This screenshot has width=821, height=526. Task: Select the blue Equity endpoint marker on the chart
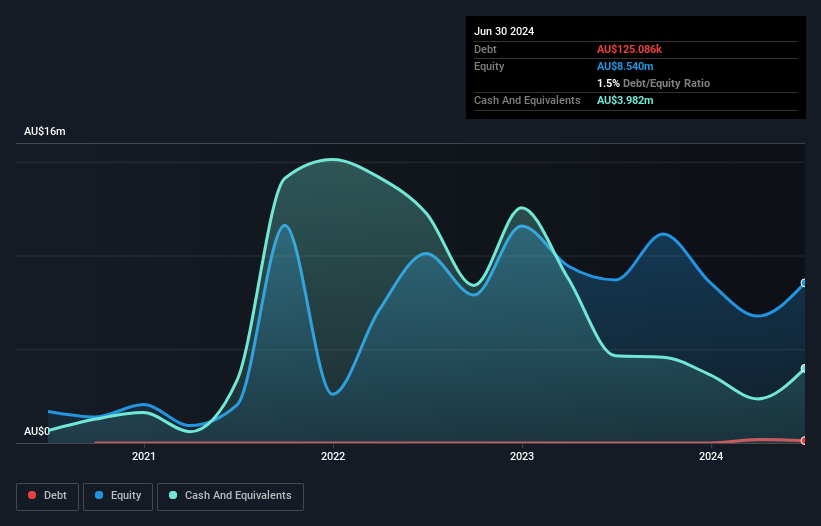pos(804,283)
